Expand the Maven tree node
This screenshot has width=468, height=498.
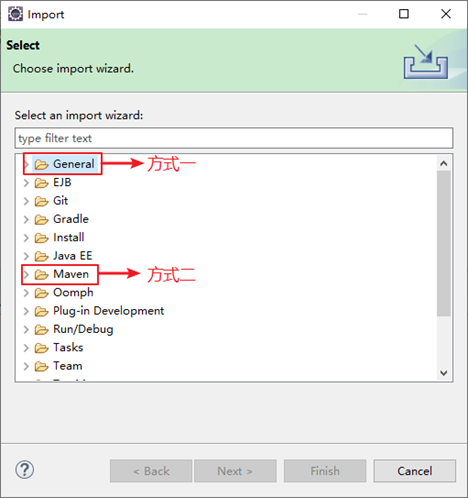click(26, 274)
